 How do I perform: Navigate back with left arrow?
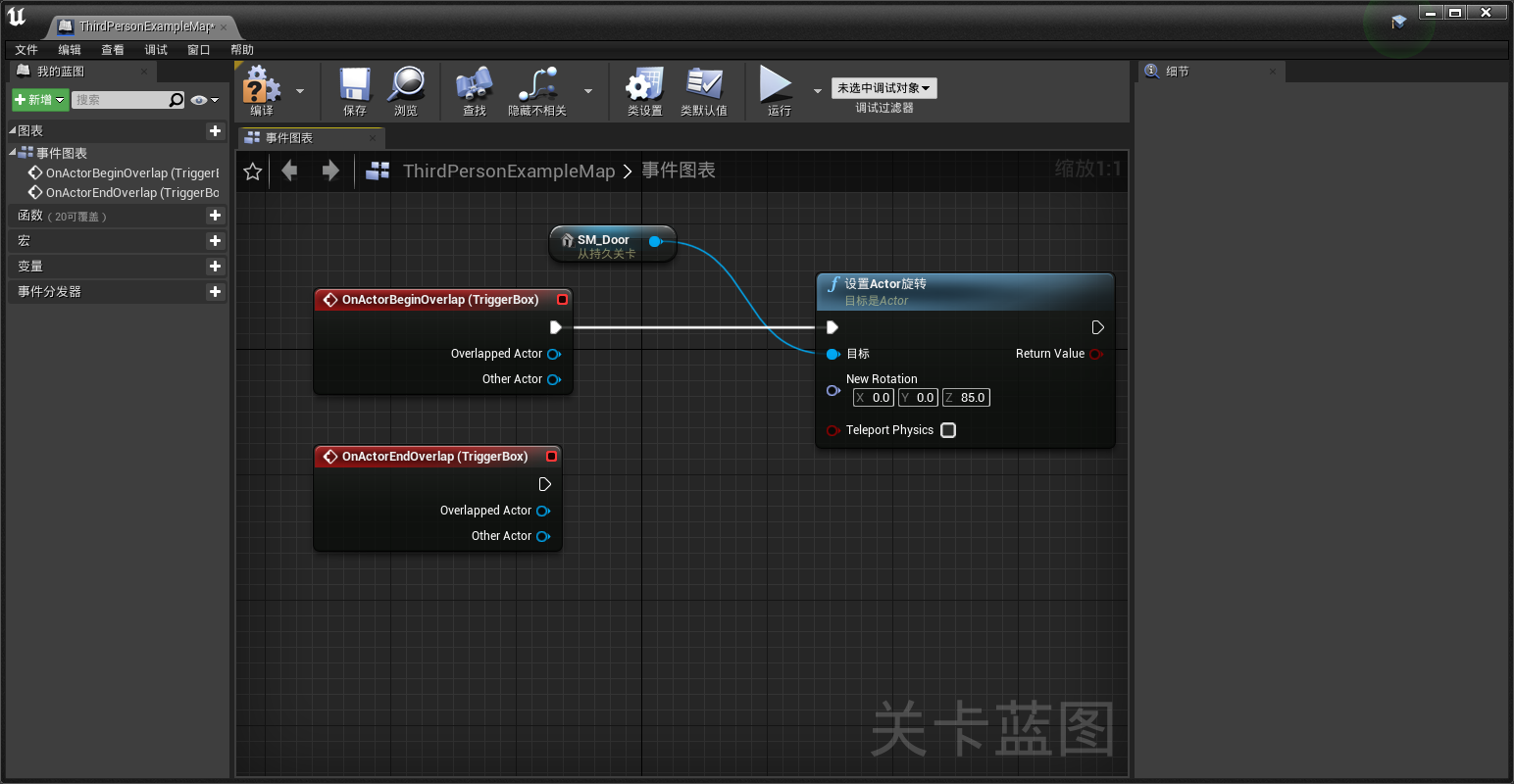[x=289, y=171]
